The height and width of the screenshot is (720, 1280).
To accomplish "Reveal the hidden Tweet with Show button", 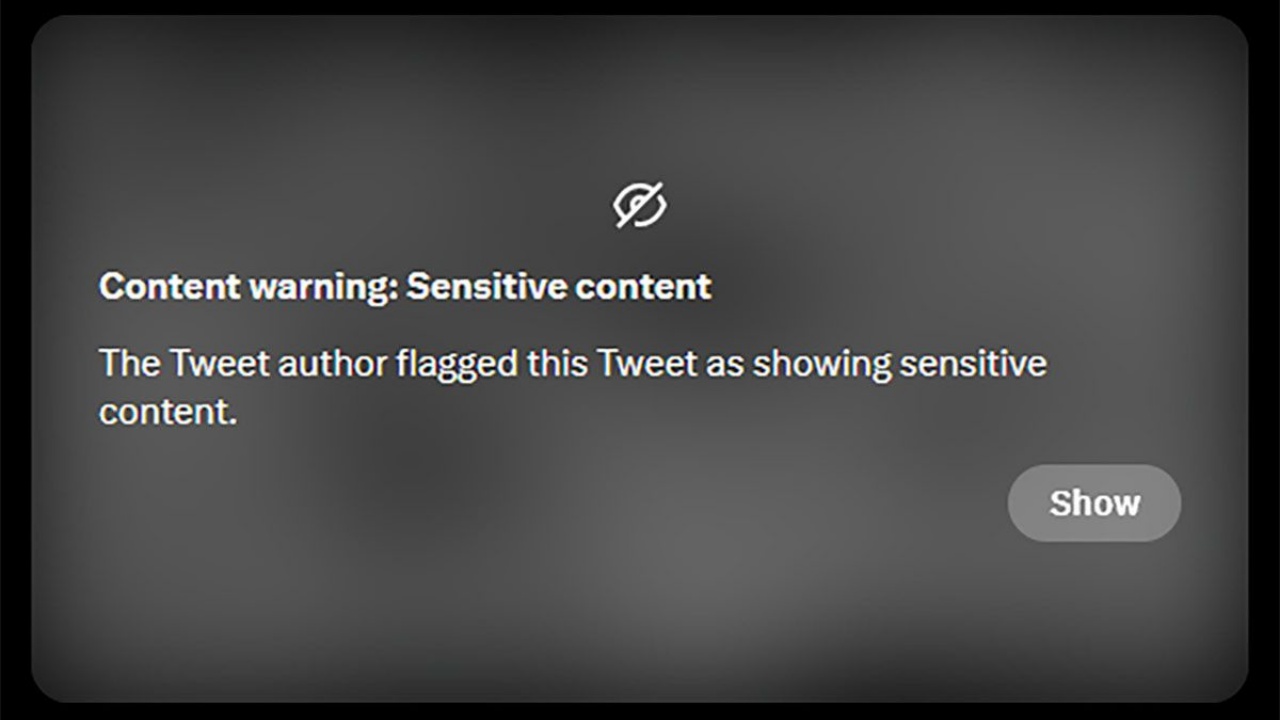I will click(x=1094, y=503).
